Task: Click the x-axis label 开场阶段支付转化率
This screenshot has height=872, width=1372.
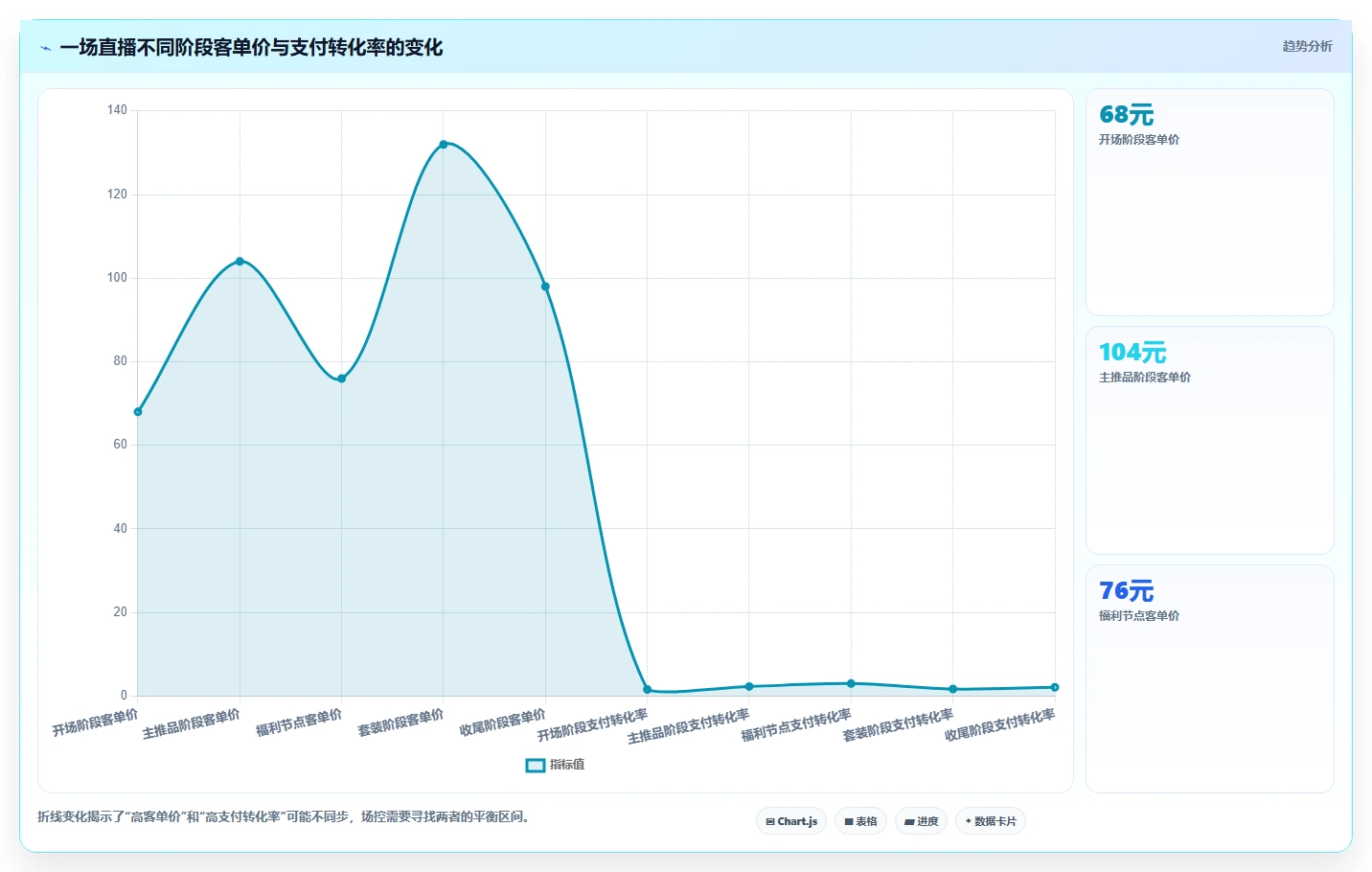Action: point(592,725)
